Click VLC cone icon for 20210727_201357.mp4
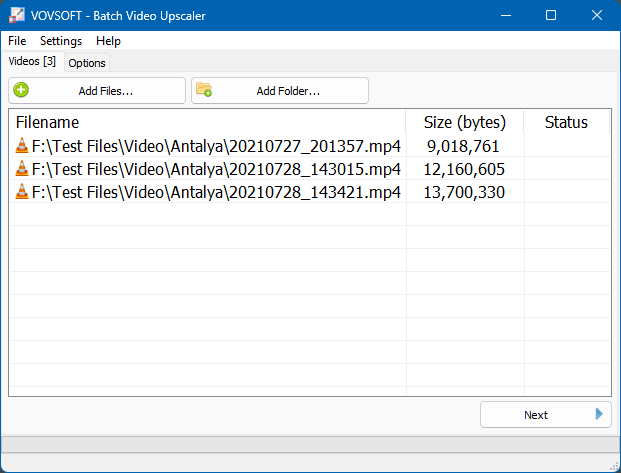 click(x=22, y=146)
